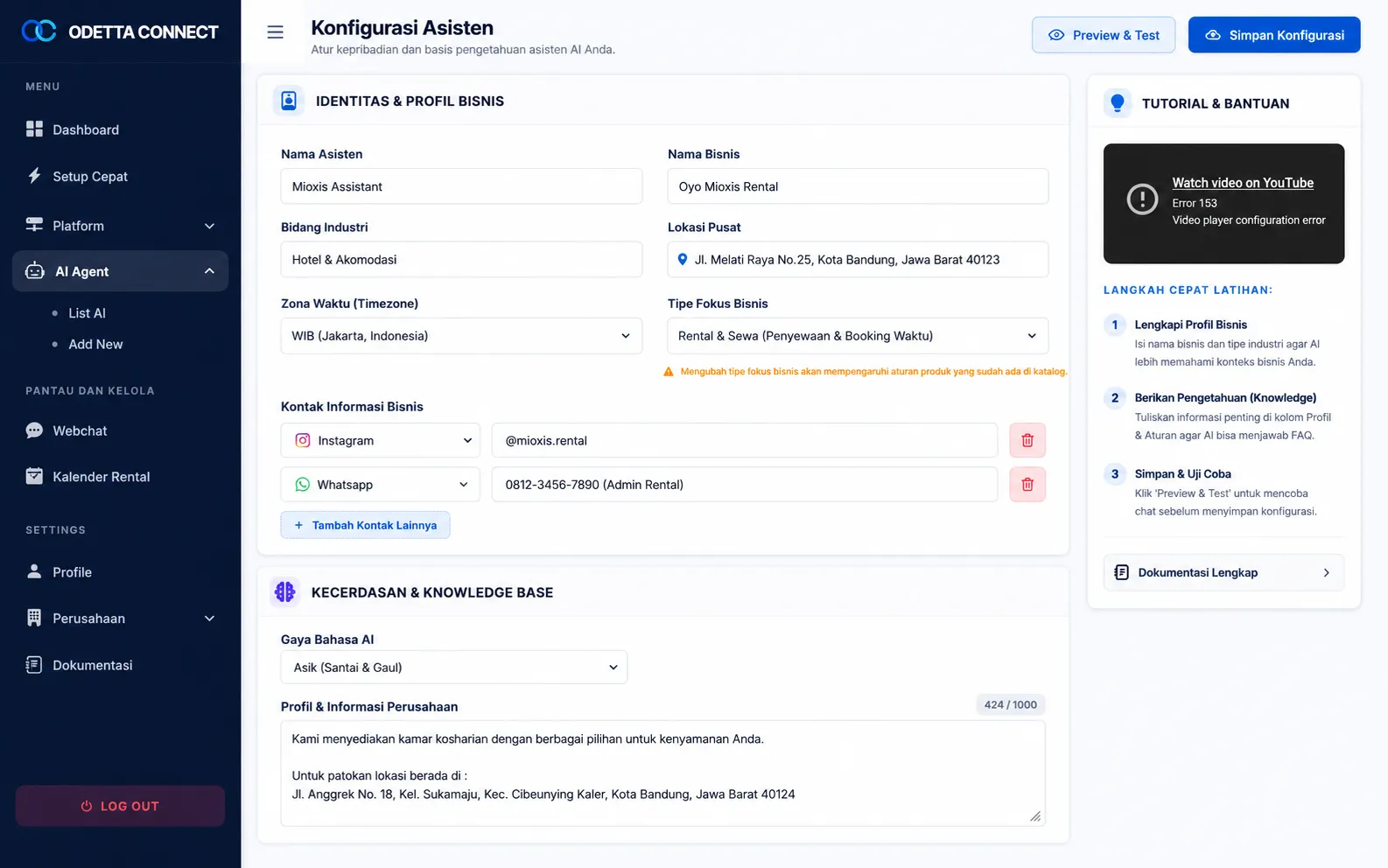
Task: Click the Dokumentasi Lengkap document icon
Action: tap(1121, 572)
